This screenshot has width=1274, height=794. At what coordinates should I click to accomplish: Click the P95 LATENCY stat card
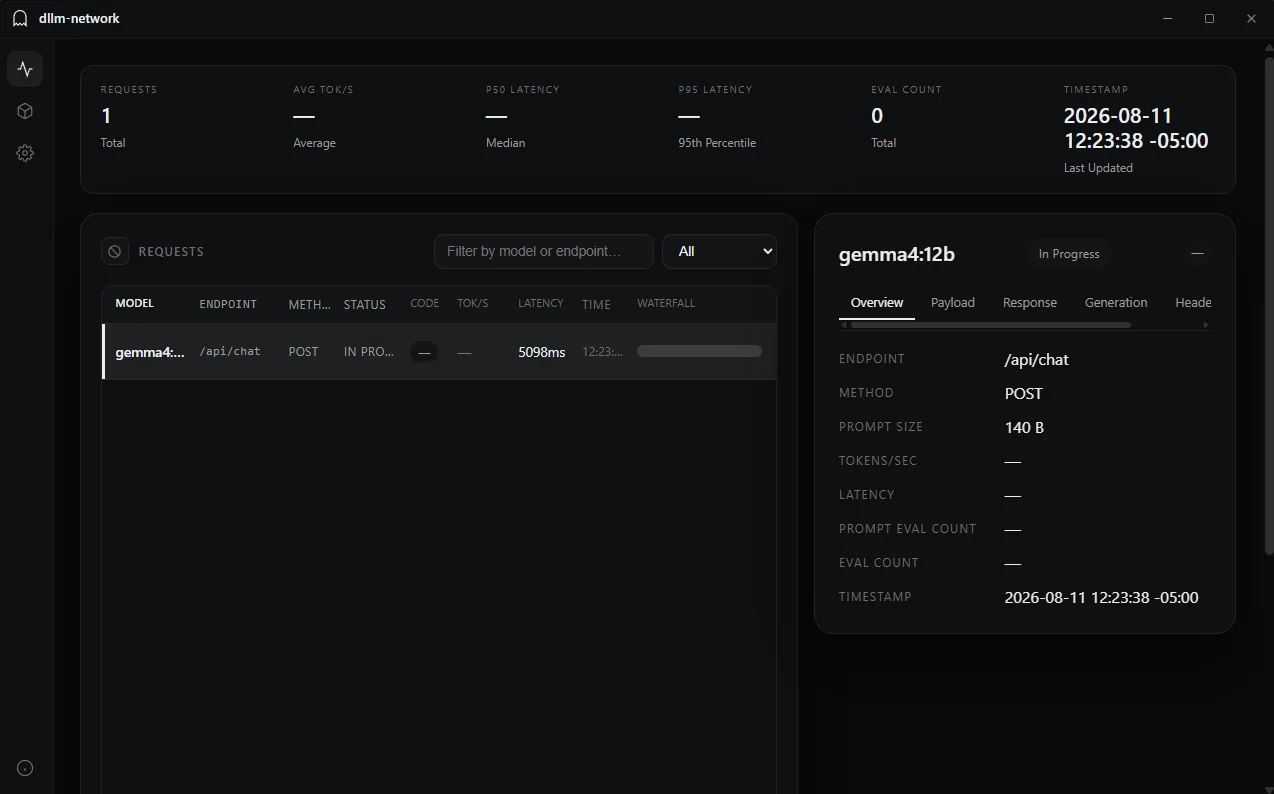(716, 116)
